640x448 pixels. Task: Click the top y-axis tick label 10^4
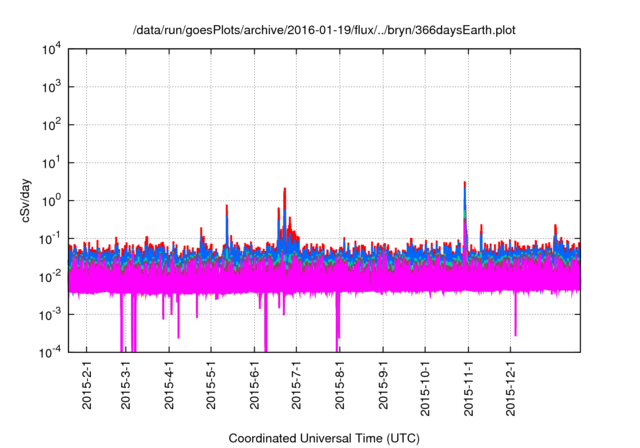53,49
